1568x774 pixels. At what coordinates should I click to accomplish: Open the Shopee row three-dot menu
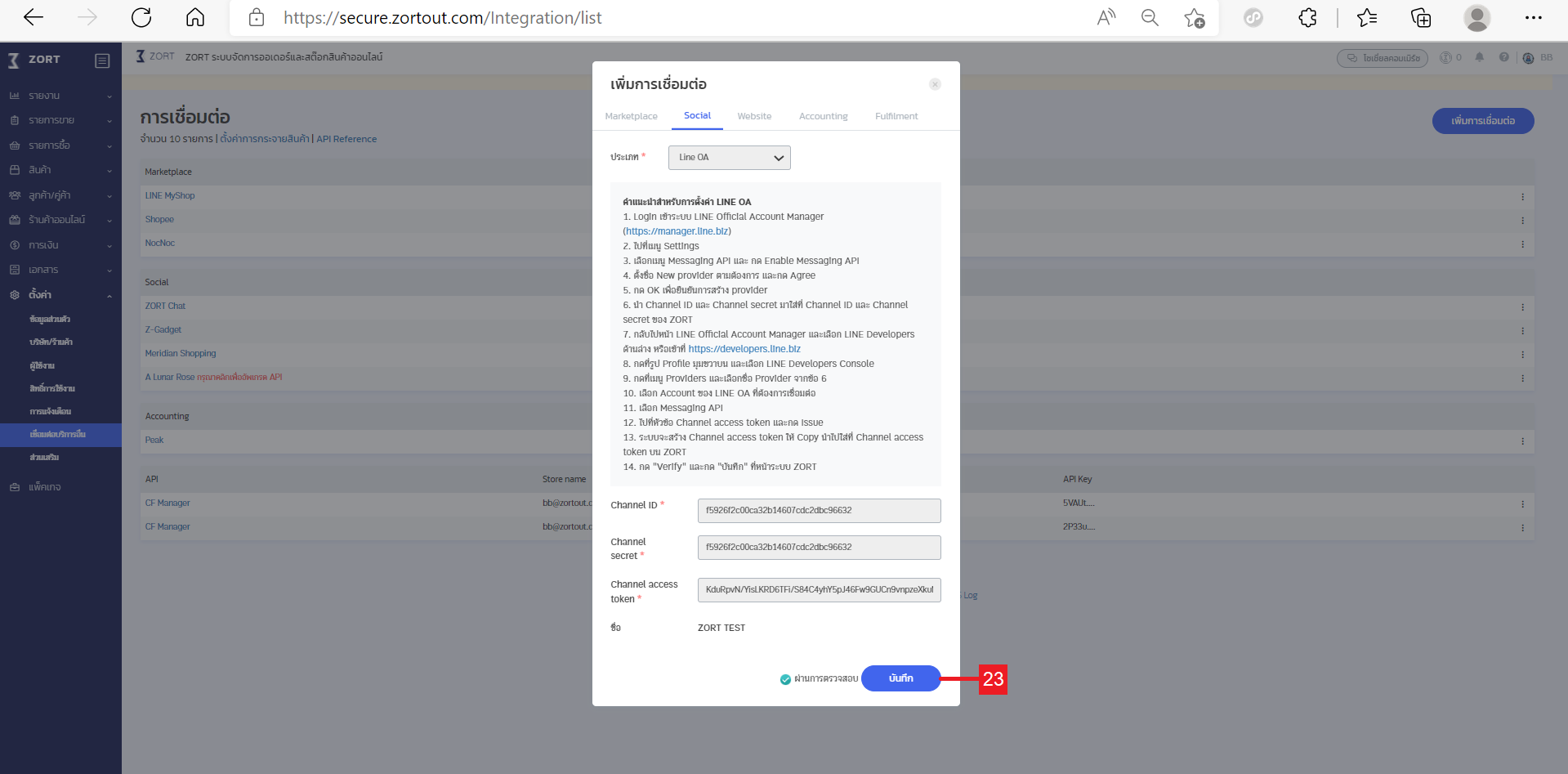coord(1522,221)
